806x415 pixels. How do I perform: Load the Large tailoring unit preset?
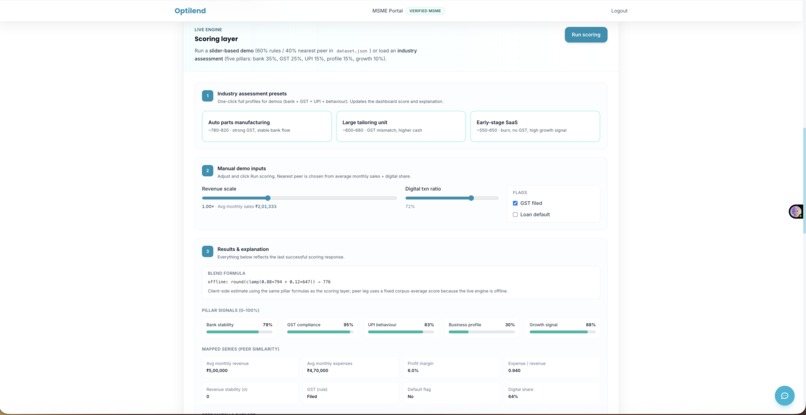(401, 127)
